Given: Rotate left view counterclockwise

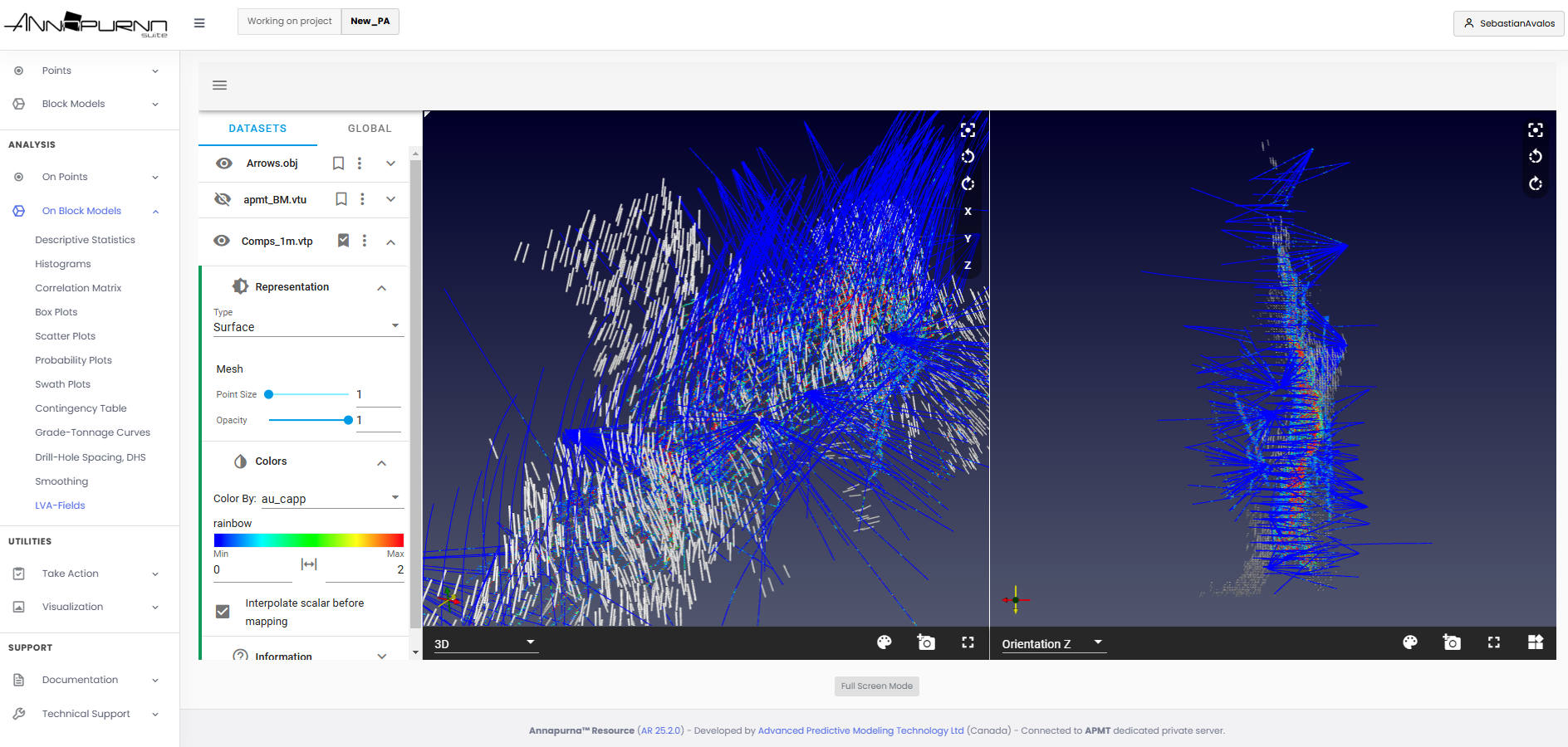Looking at the screenshot, I should click(x=968, y=157).
